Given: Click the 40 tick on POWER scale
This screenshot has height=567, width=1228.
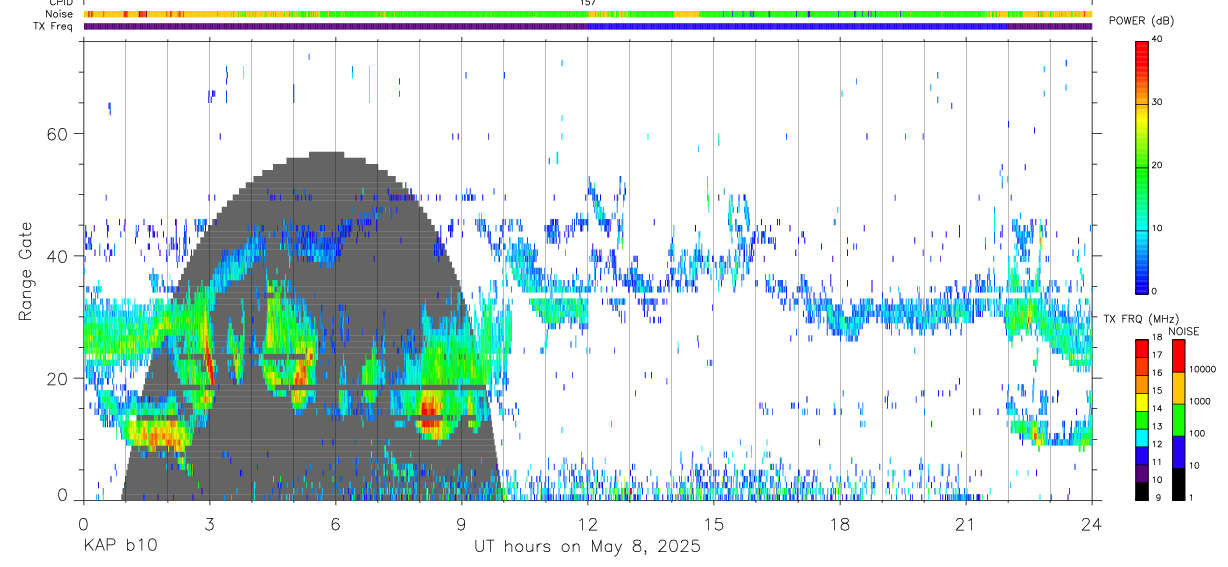Looking at the screenshot, I should coord(1157,40).
